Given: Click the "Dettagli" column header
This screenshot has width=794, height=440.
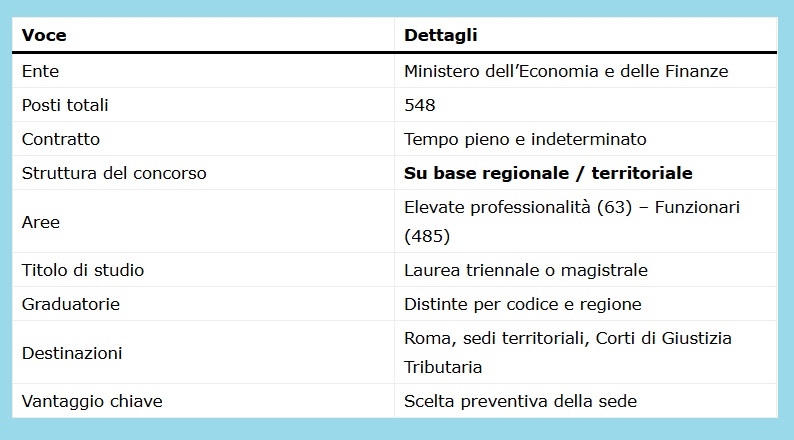Looking at the screenshot, I should [440, 35].
